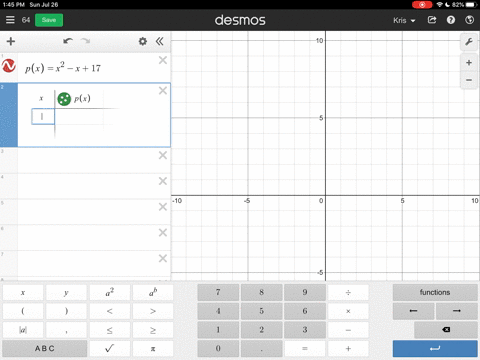This screenshot has width=480, height=360.
Task: Open the functions keyboard menu
Action: point(435,293)
